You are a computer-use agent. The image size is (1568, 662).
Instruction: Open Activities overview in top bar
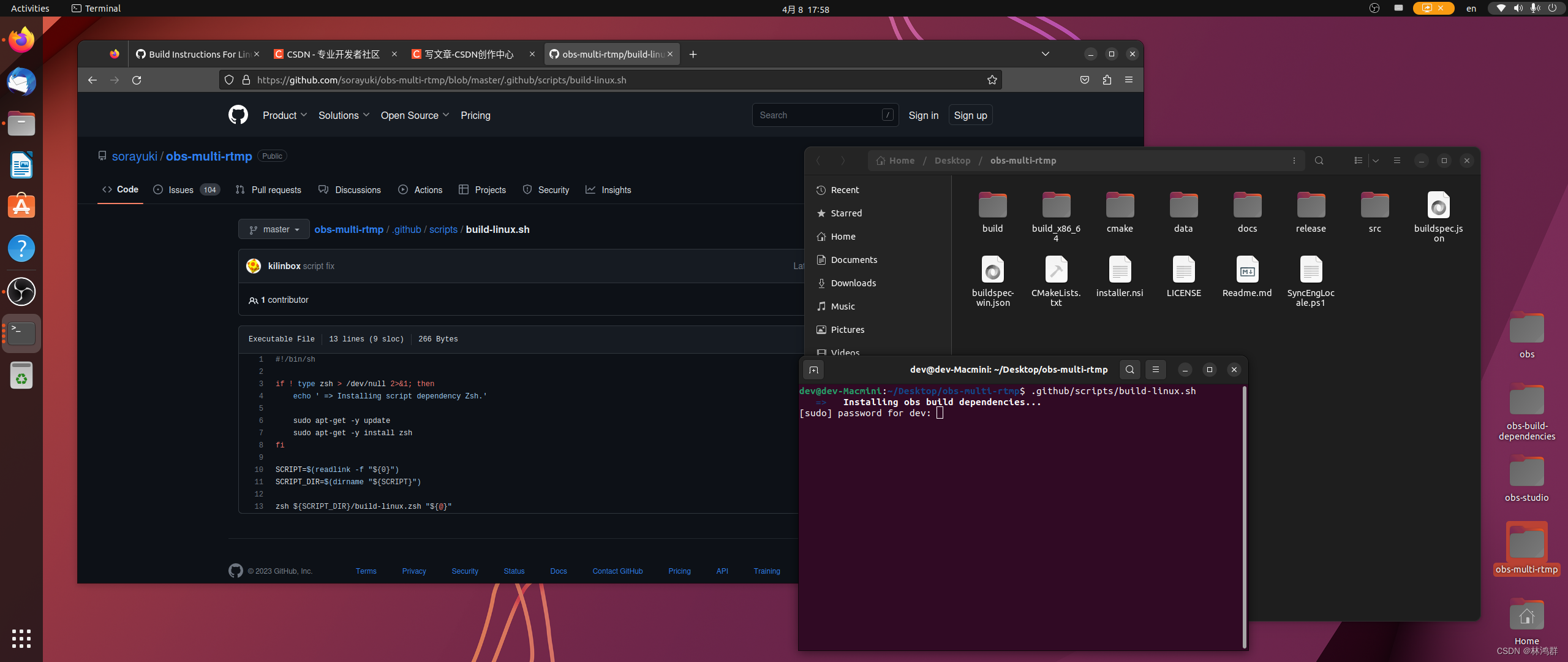(30, 9)
